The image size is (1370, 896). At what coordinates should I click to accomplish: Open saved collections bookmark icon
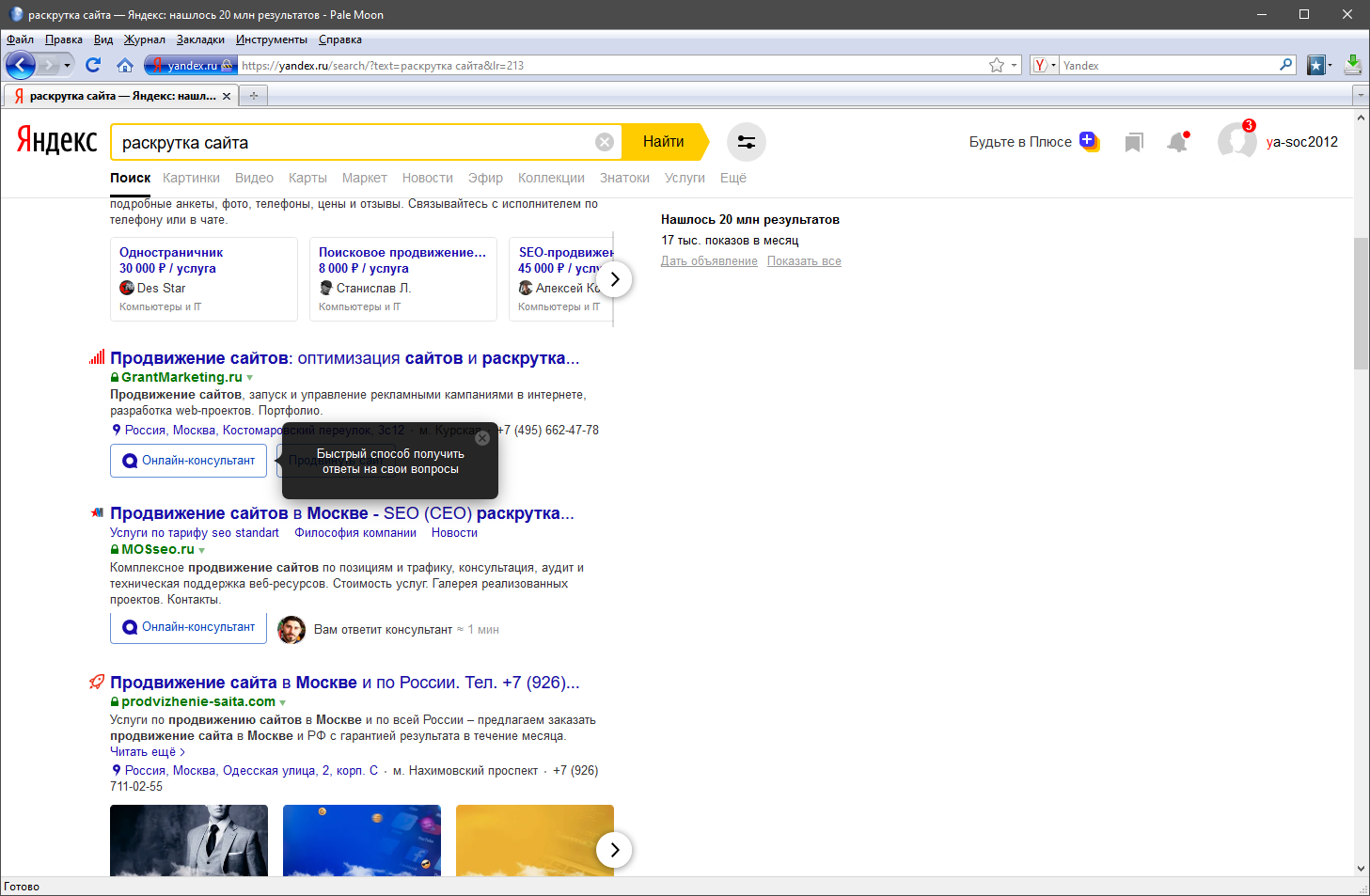tap(1134, 142)
